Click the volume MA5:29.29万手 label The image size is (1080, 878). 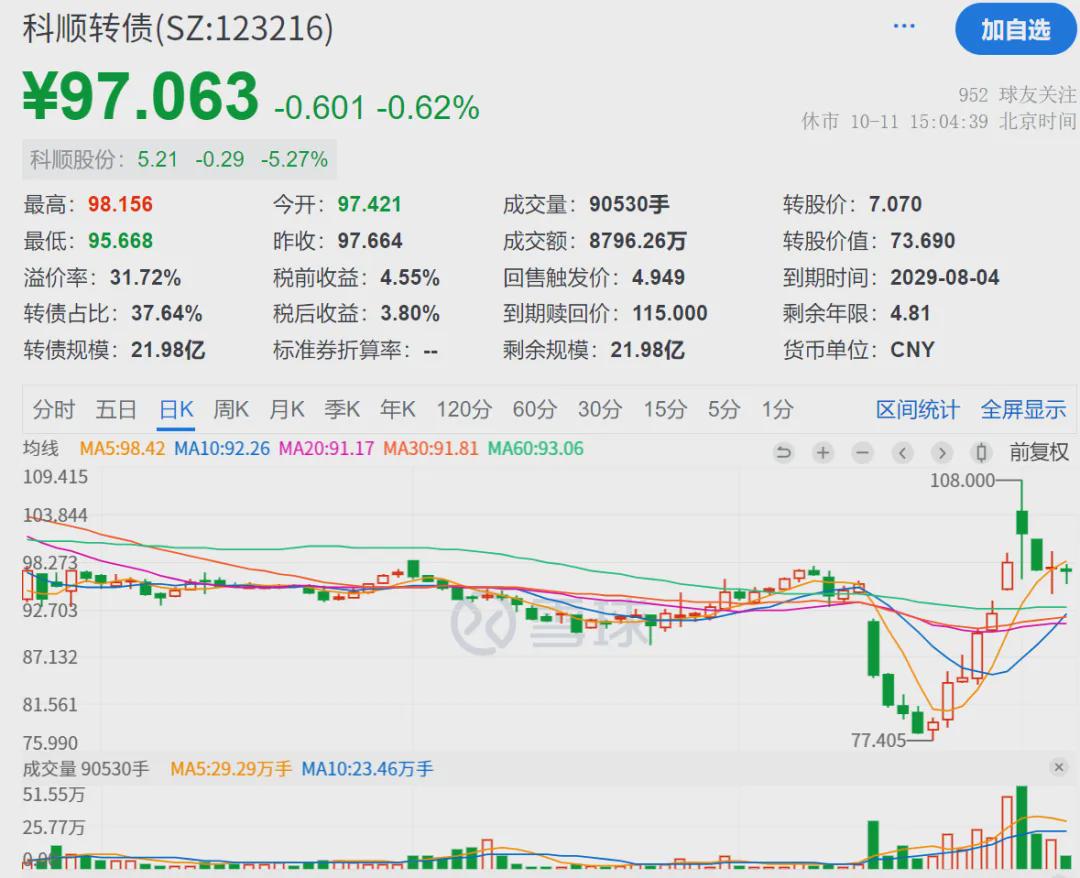tap(231, 769)
